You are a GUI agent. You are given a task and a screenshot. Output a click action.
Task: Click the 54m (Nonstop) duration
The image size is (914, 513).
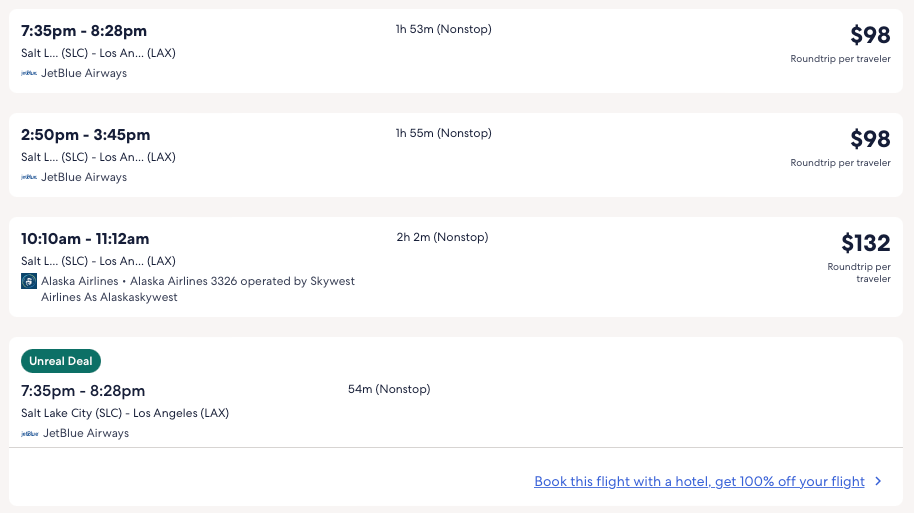[x=389, y=389]
